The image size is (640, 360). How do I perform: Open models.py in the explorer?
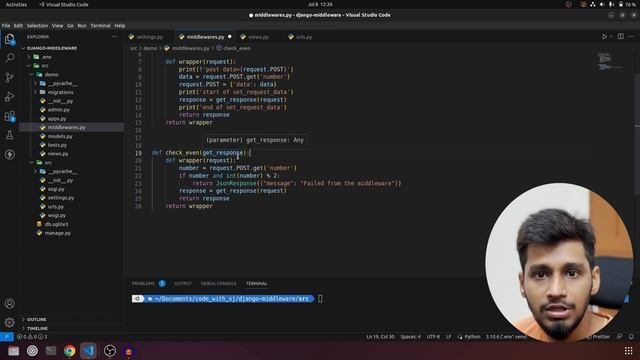click(60, 136)
